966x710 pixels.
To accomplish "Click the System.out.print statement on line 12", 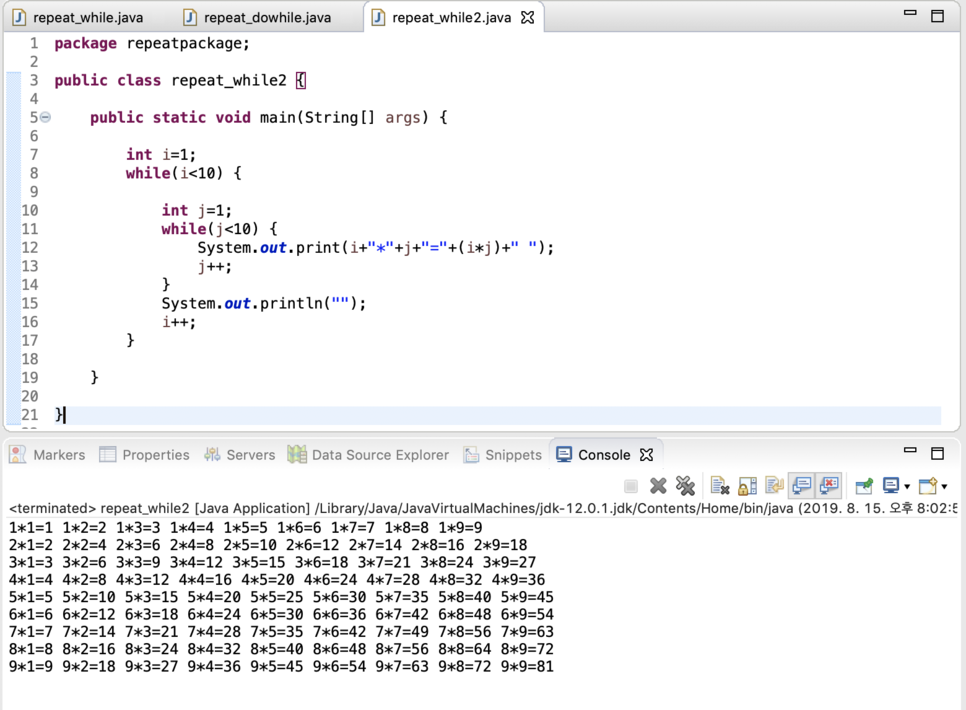I will click(376, 248).
